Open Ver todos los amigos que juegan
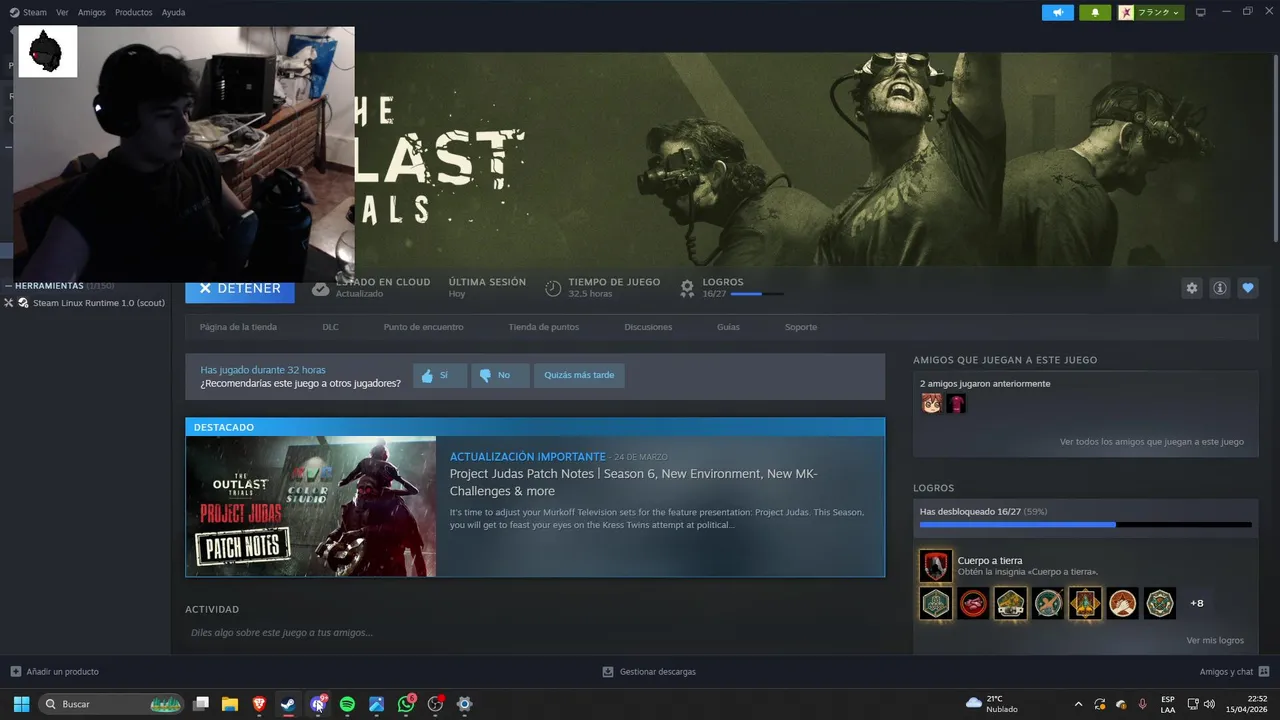 click(1151, 441)
